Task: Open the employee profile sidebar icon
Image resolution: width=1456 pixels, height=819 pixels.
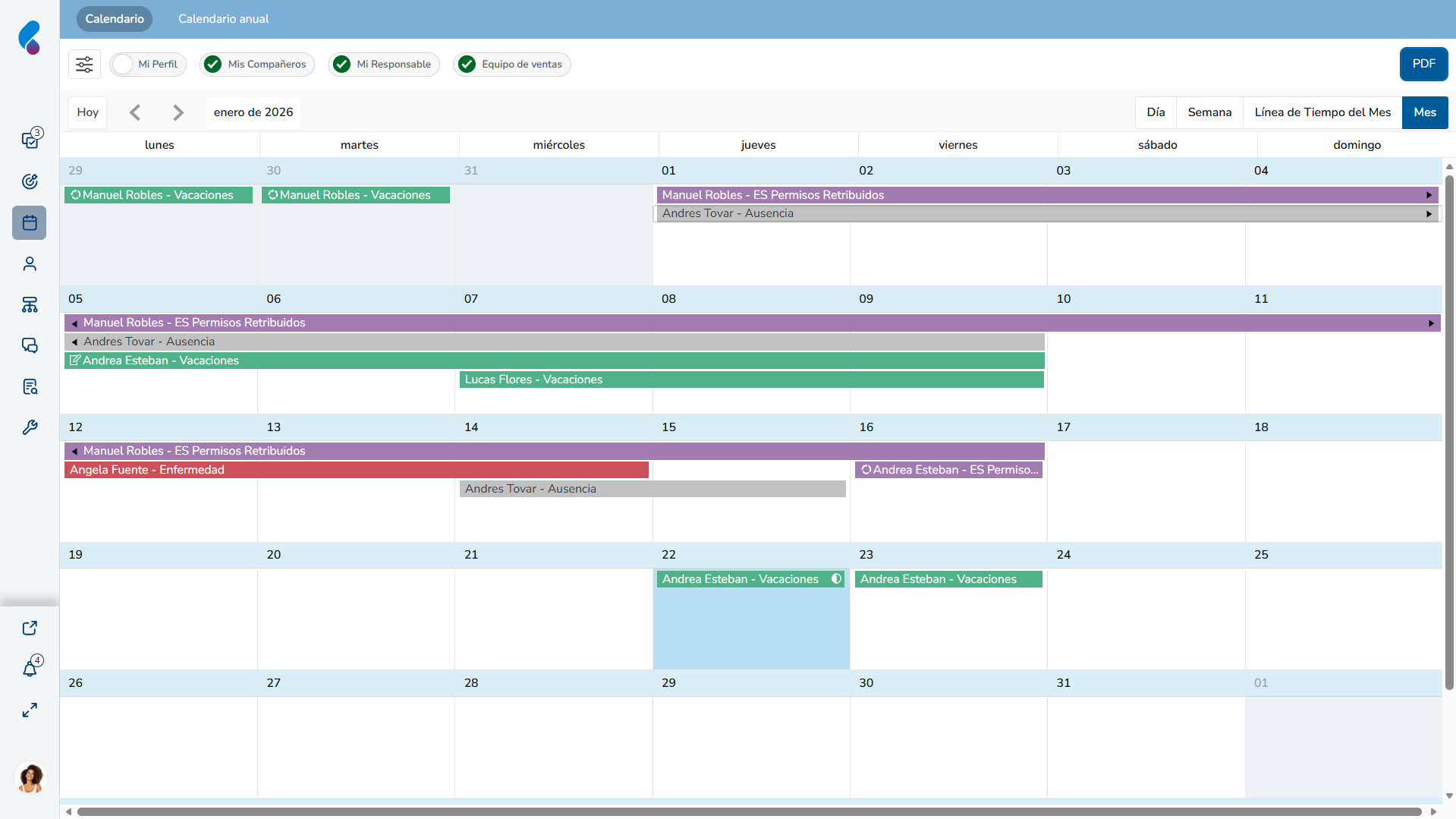Action: coord(30,264)
